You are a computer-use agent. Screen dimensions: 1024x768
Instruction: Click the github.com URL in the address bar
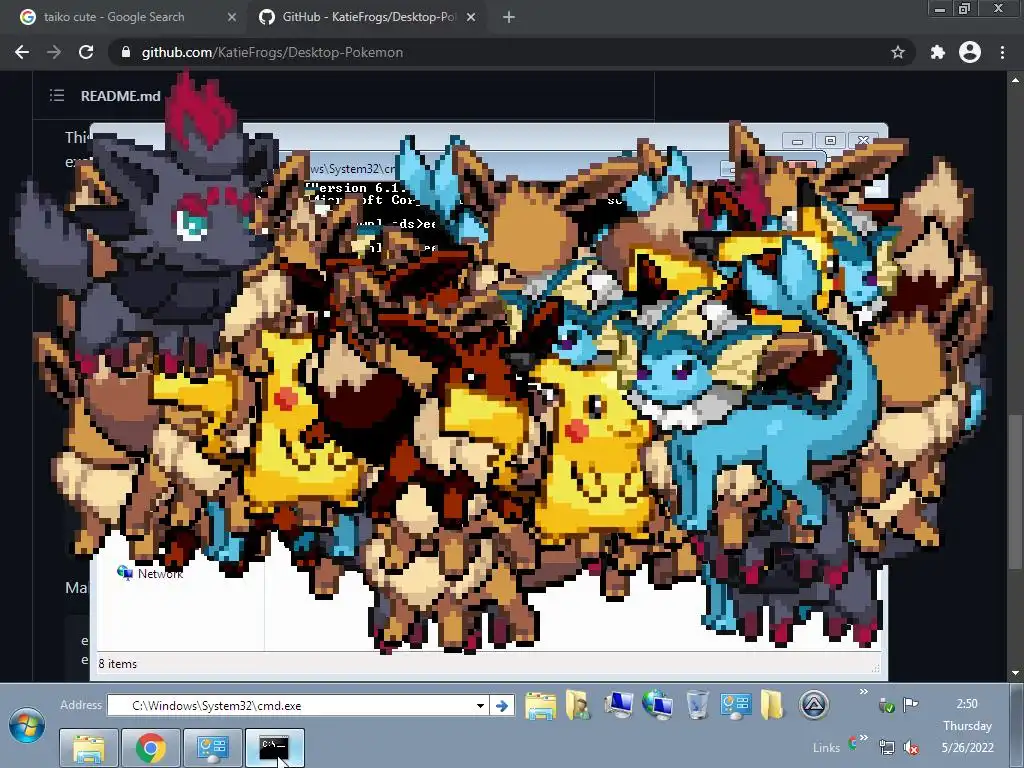click(272, 52)
